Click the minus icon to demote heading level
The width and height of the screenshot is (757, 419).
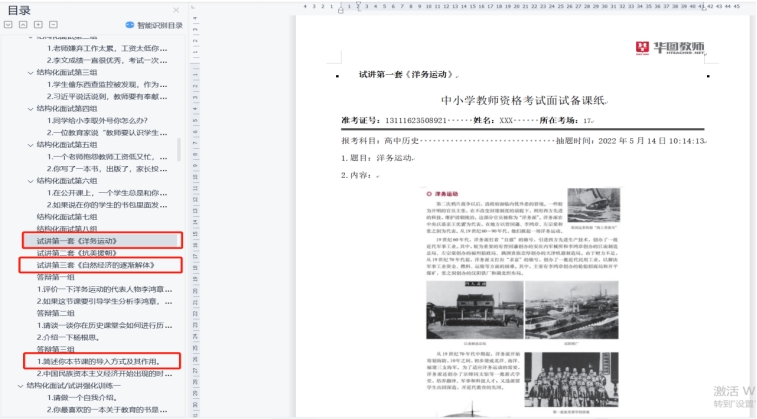pyautogui.click(x=52, y=24)
